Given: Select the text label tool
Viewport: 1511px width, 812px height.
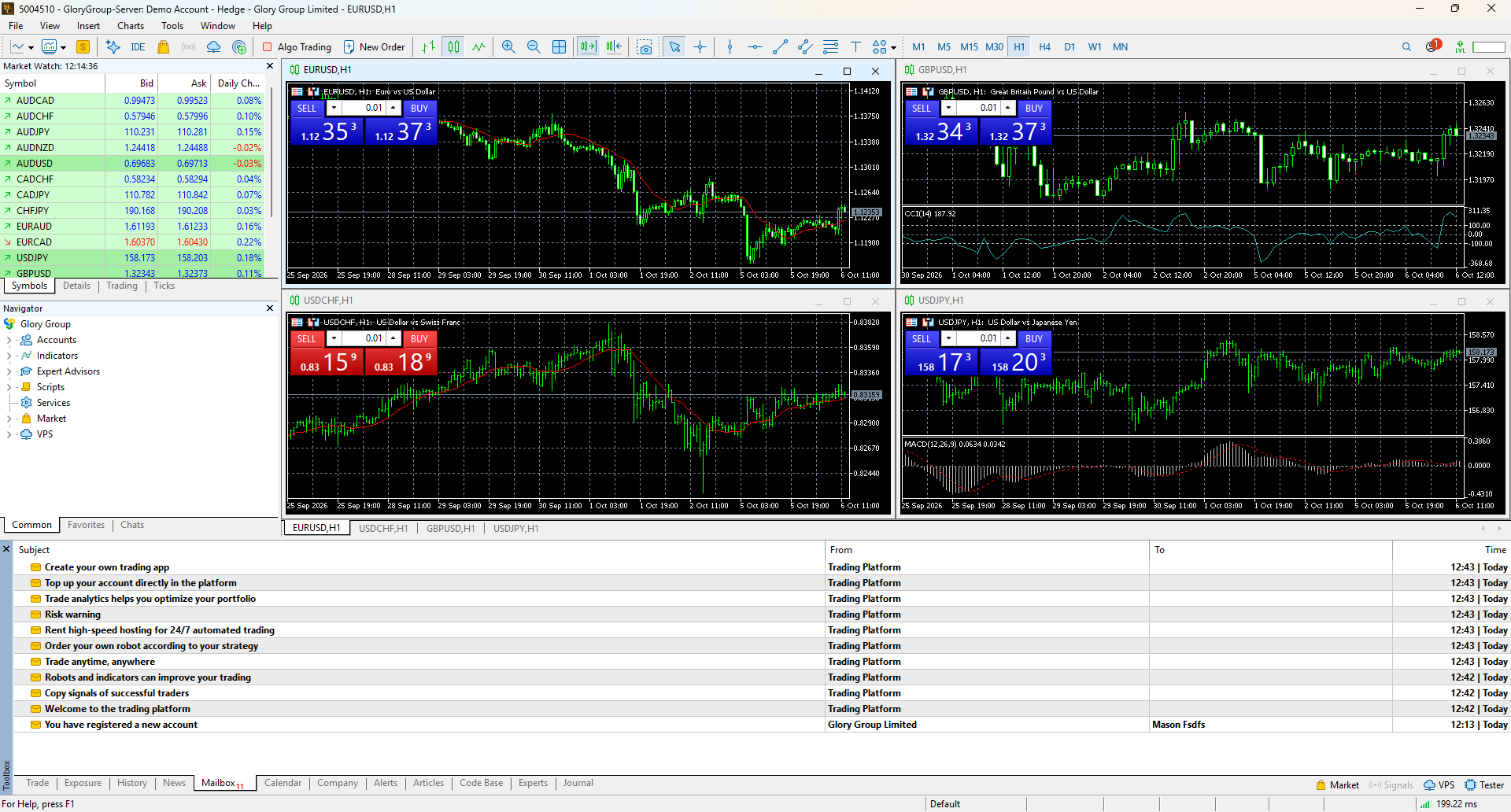Looking at the screenshot, I should tap(855, 47).
